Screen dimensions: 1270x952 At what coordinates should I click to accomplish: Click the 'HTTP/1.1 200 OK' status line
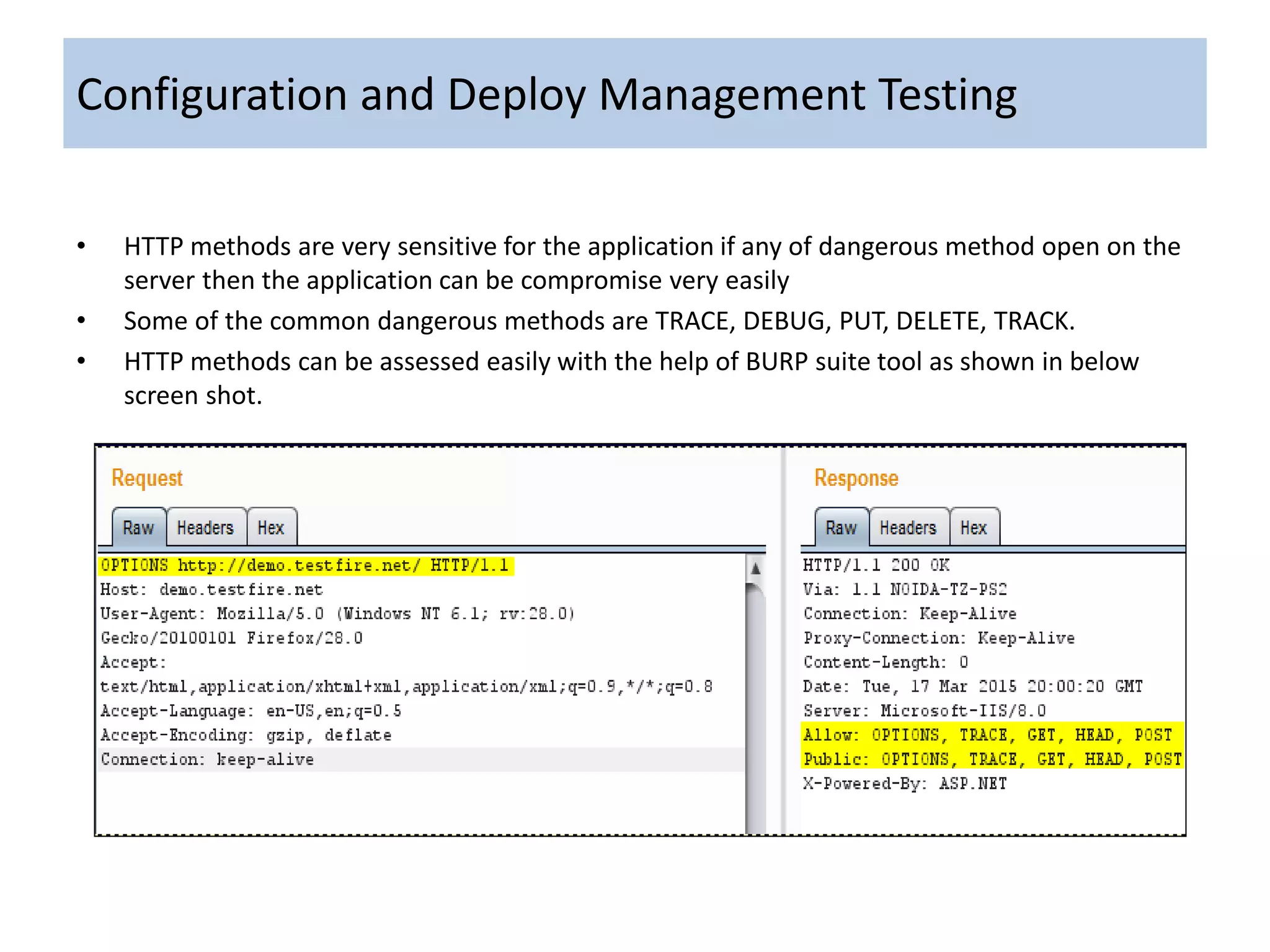click(x=876, y=565)
